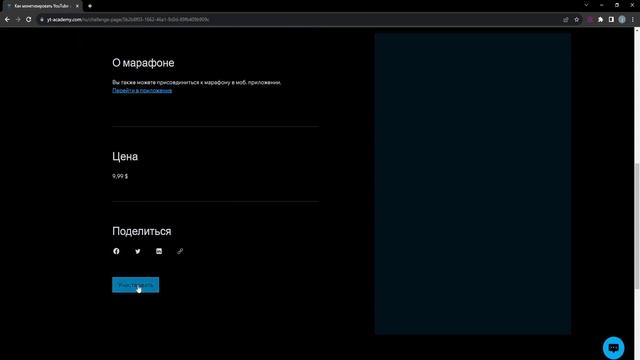
Task: Share this page from the address bar
Action: [566, 20]
